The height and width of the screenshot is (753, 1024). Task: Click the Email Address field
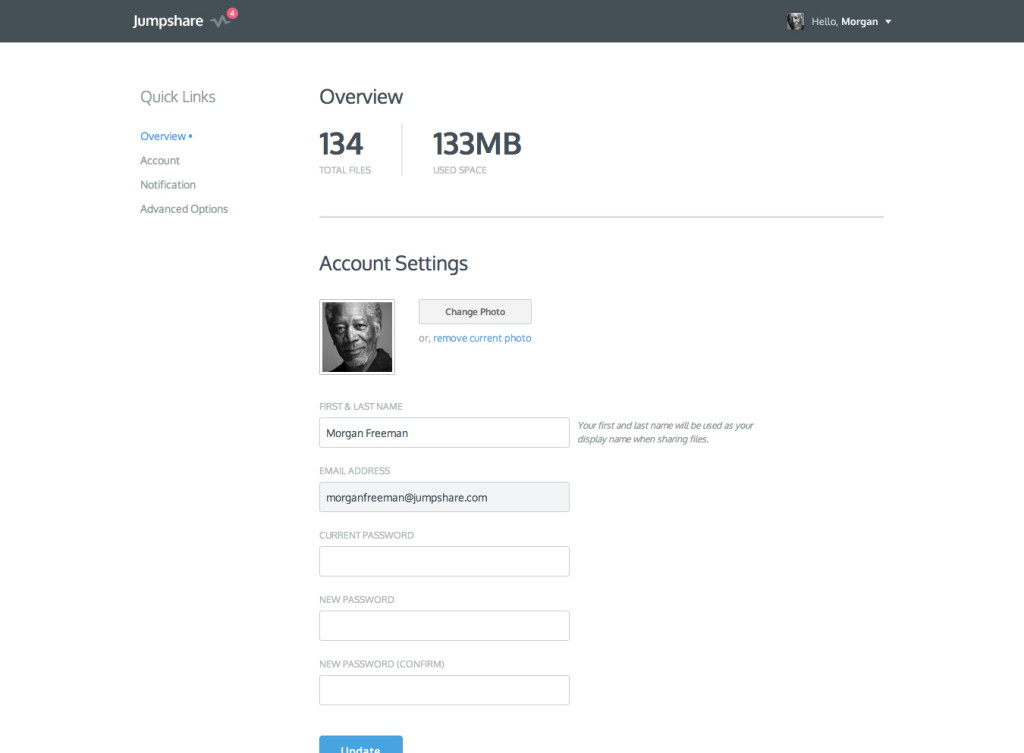click(444, 497)
